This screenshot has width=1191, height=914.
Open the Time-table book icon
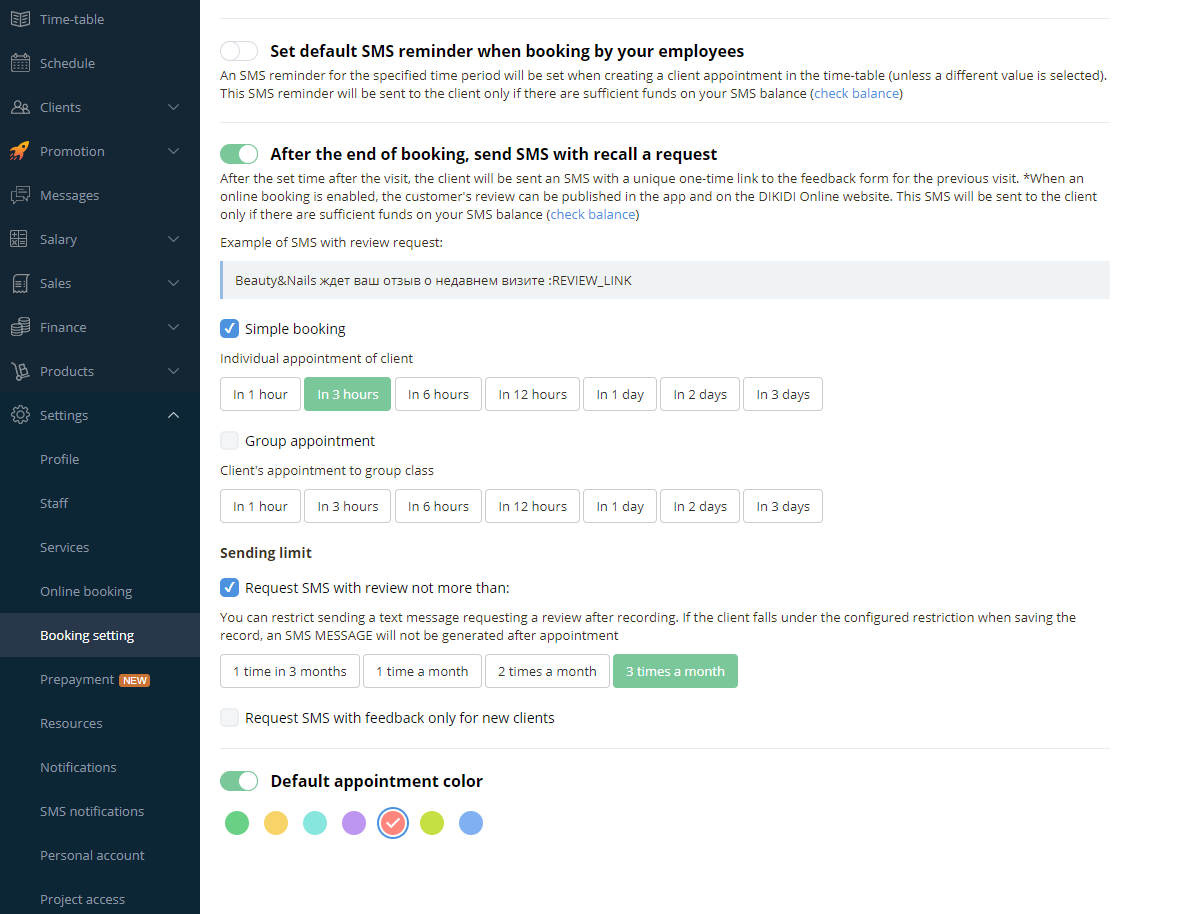coord(21,19)
